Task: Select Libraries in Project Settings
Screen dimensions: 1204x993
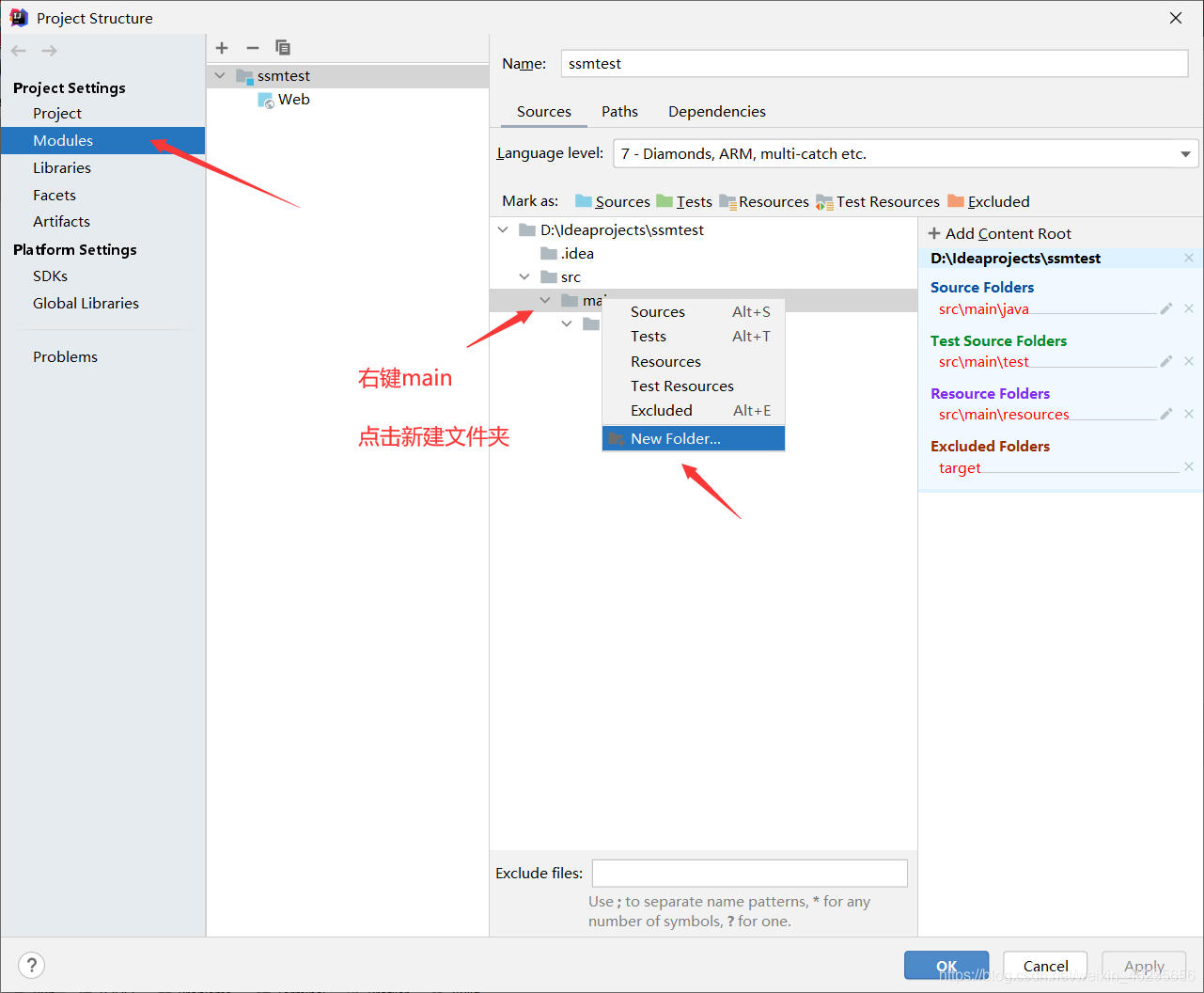Action: point(62,167)
